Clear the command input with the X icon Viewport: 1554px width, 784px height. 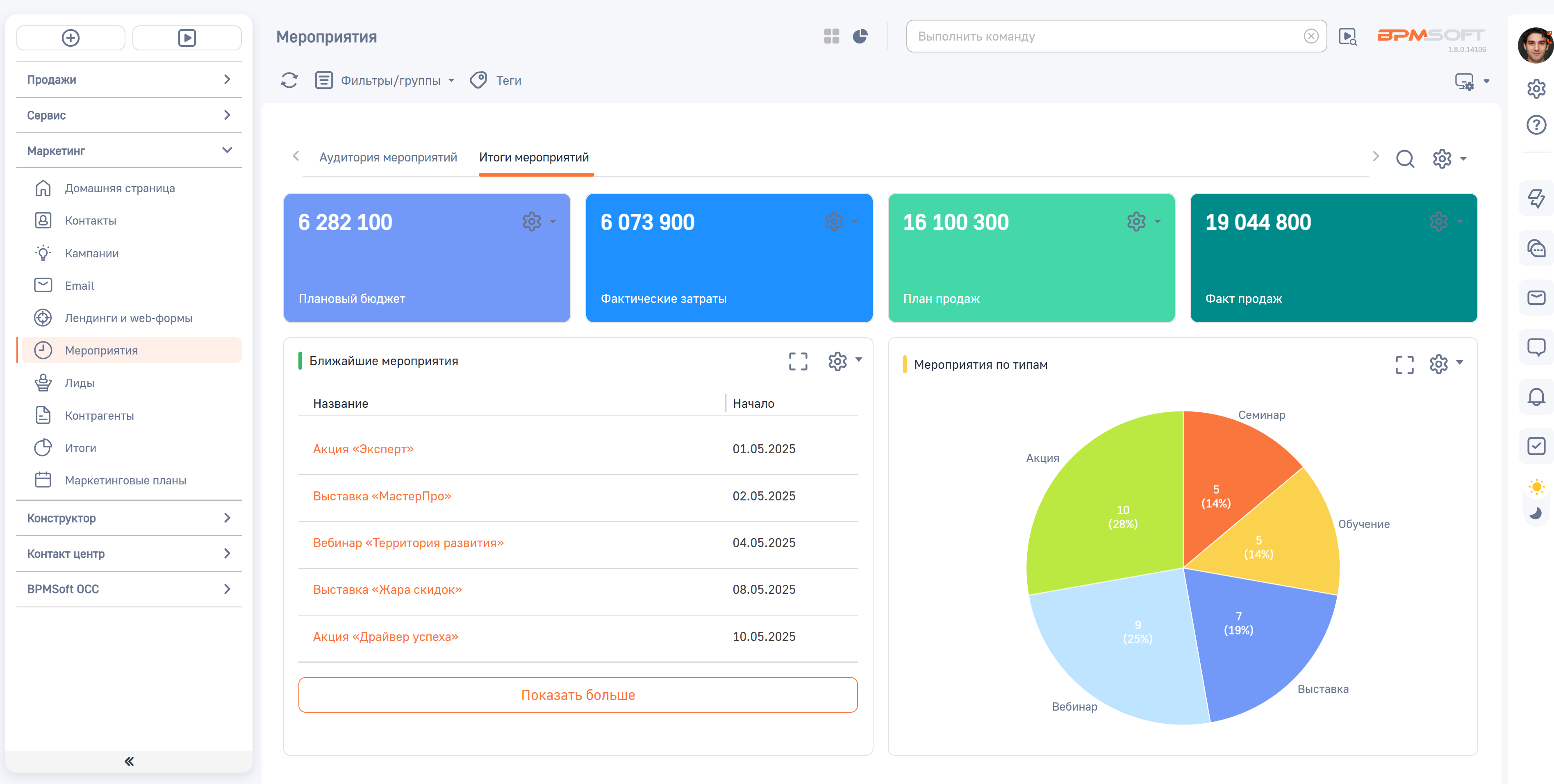pyautogui.click(x=1310, y=36)
